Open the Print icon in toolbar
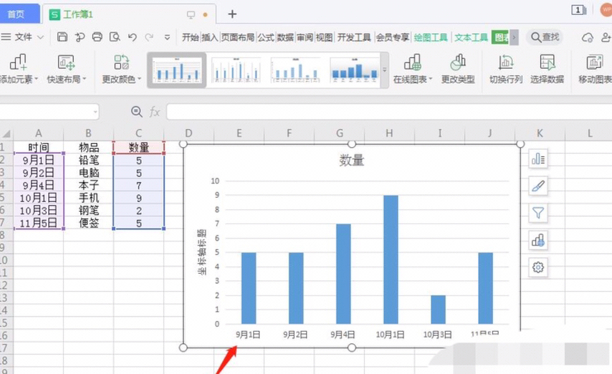This screenshot has height=374, width=612. pyautogui.click(x=97, y=37)
